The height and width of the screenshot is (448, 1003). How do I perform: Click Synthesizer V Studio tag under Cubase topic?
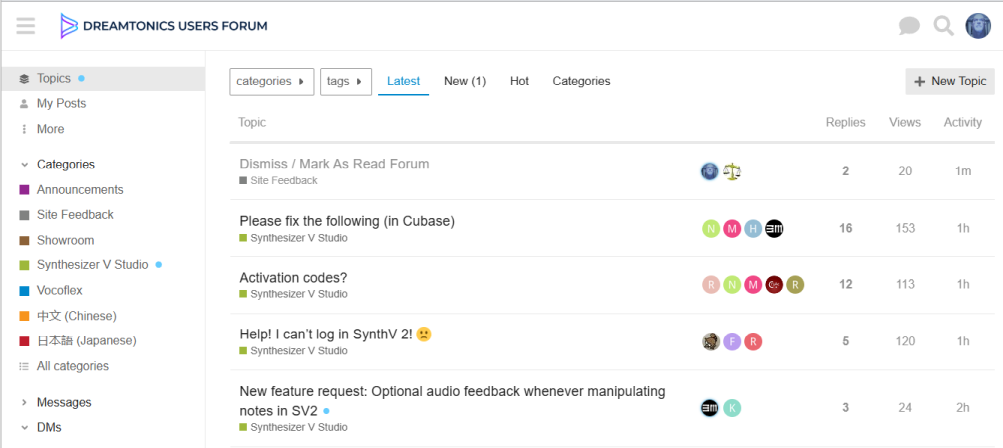(294, 238)
